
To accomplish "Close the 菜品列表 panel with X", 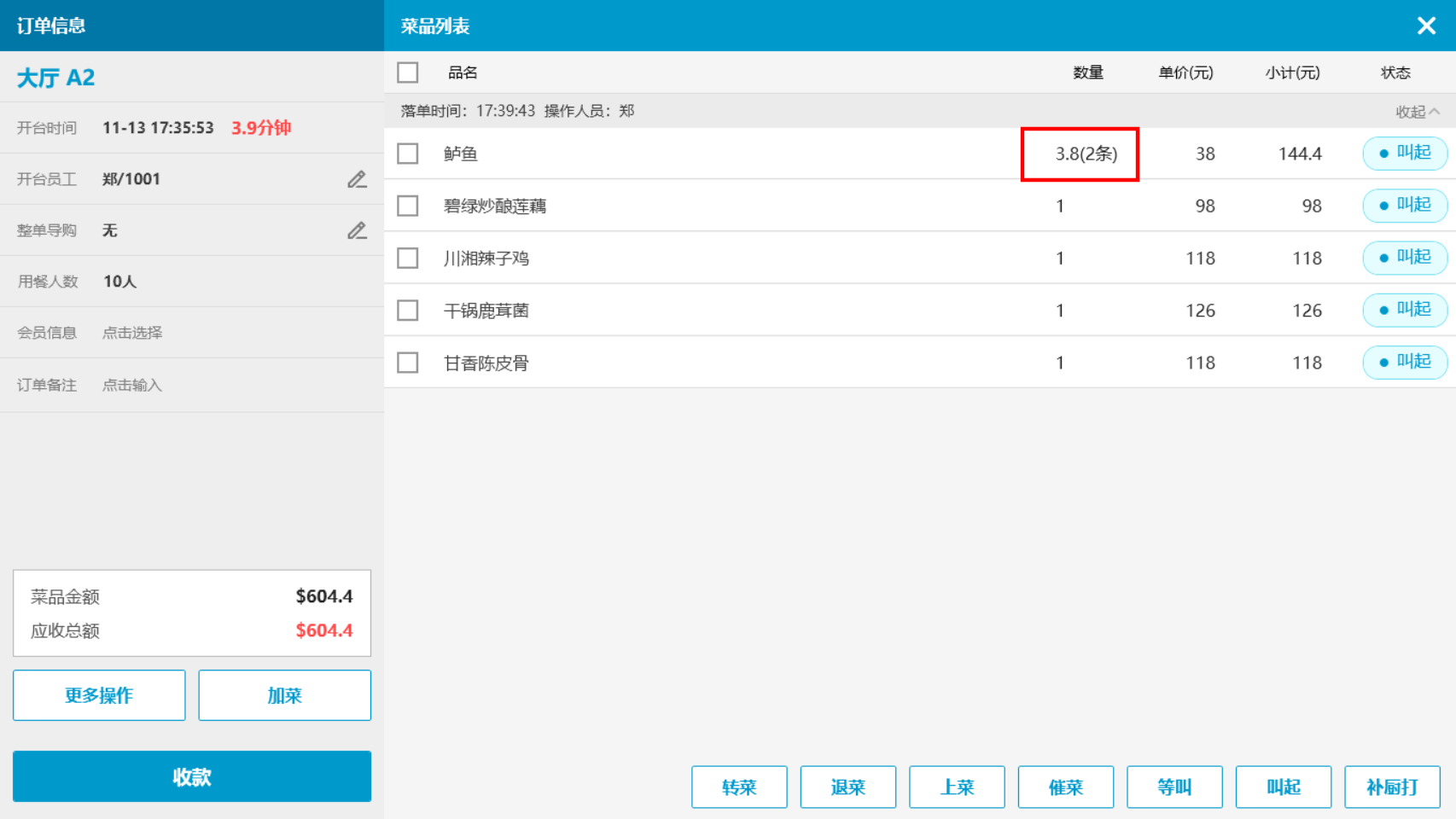I will pos(1426,26).
